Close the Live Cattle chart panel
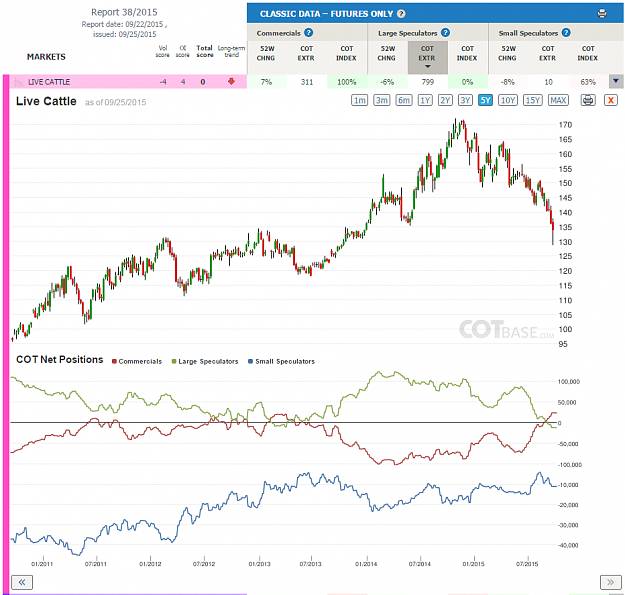 (x=611, y=100)
